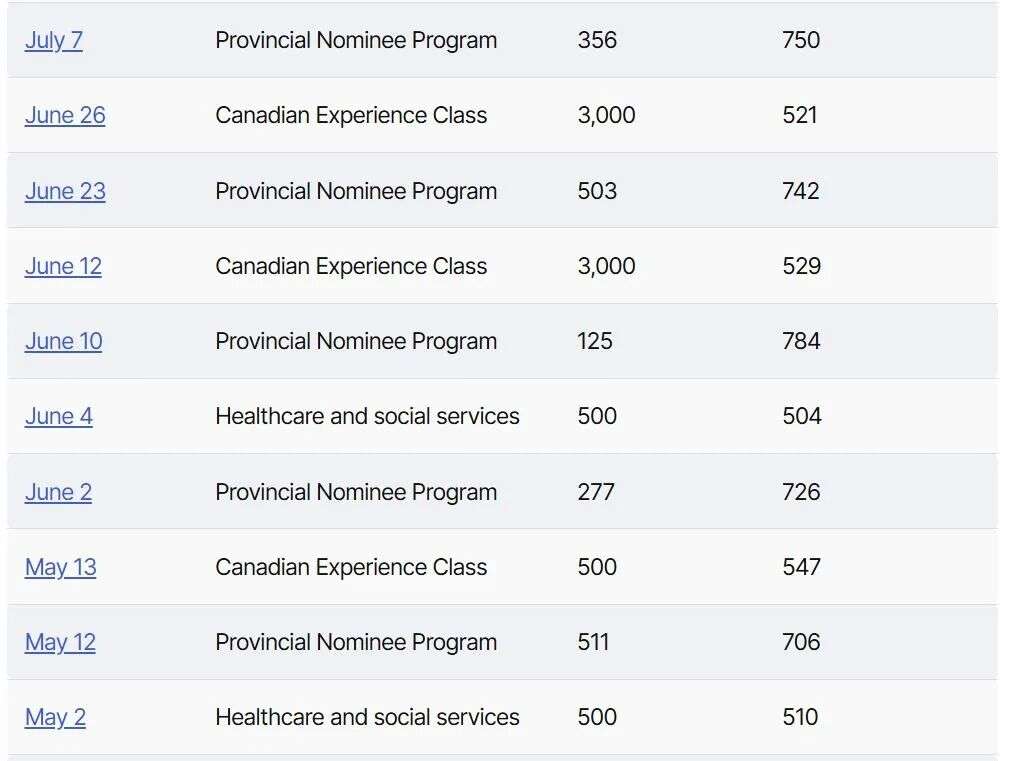Follow the June 23 date link
1017x761 pixels.
[65, 191]
